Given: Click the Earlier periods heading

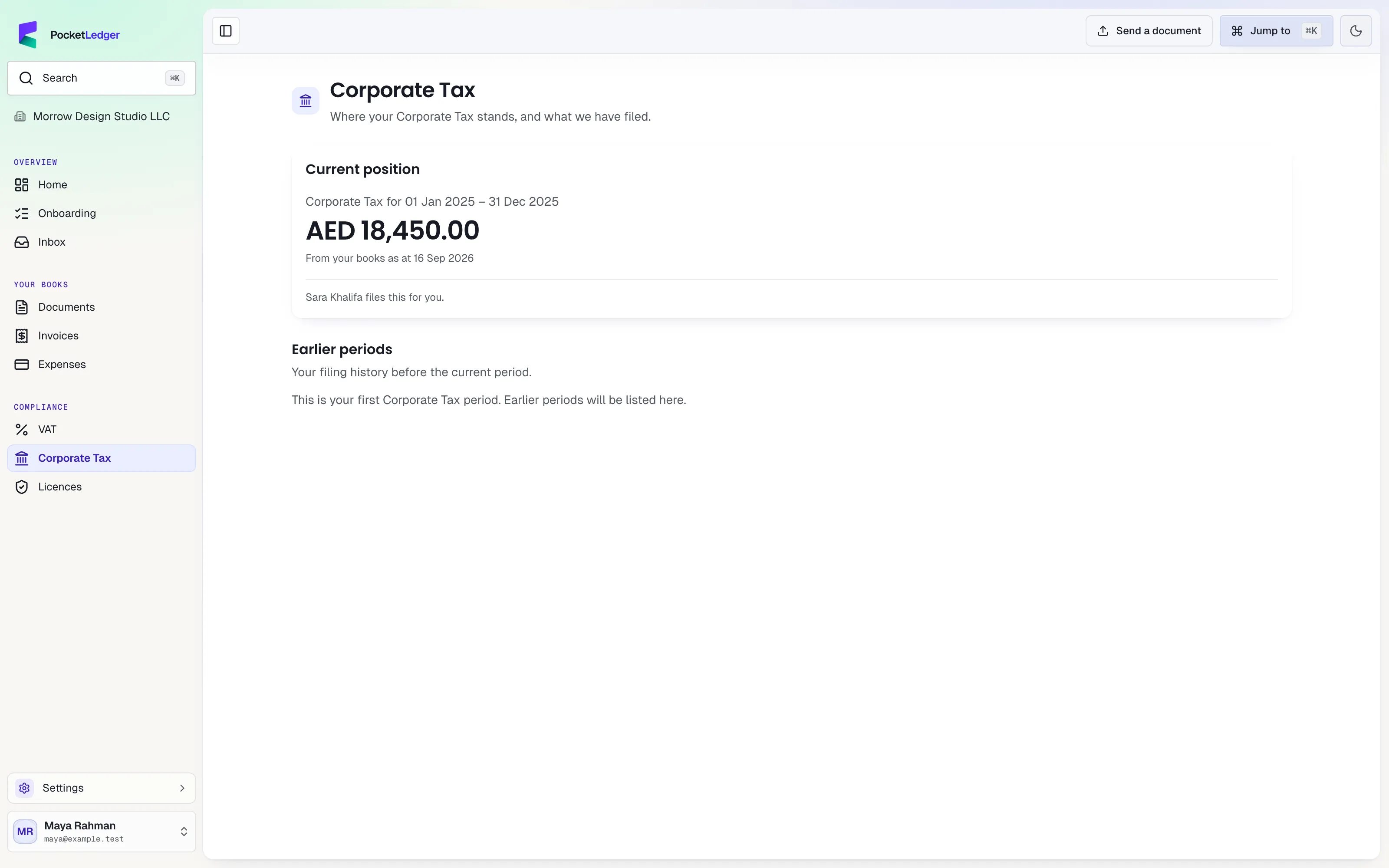Looking at the screenshot, I should (x=342, y=350).
